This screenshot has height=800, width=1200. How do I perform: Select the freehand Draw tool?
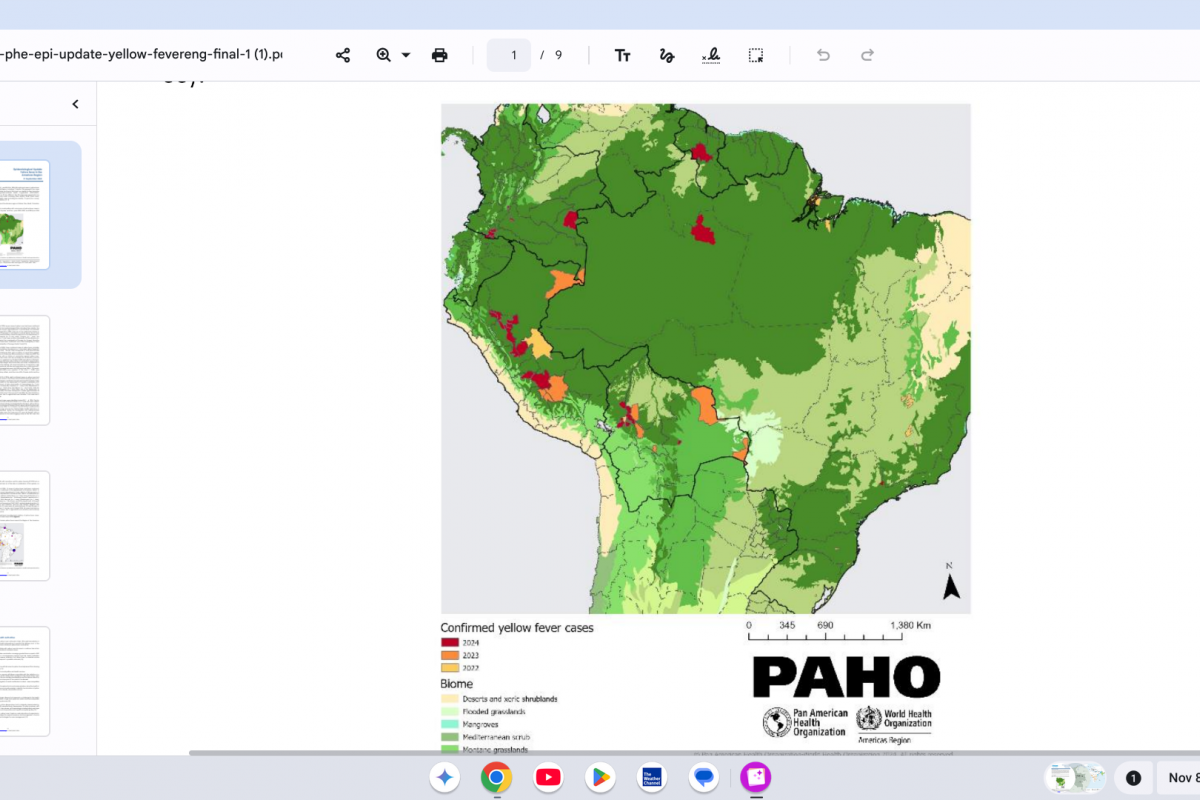click(x=667, y=55)
